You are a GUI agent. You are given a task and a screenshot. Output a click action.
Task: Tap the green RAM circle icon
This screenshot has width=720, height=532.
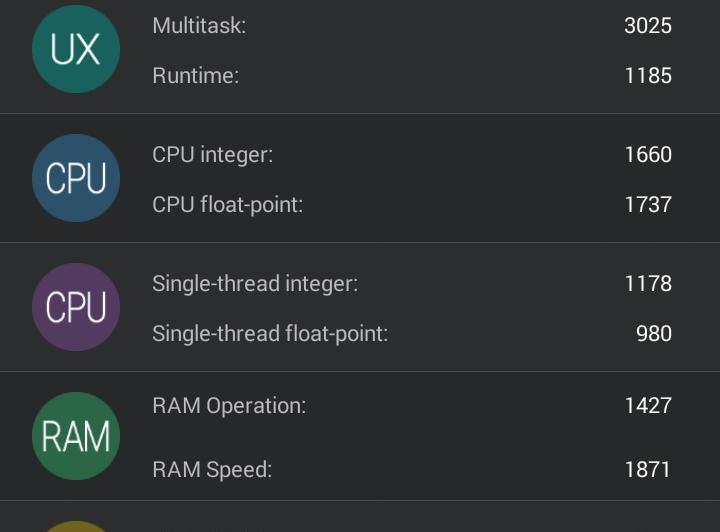76,436
